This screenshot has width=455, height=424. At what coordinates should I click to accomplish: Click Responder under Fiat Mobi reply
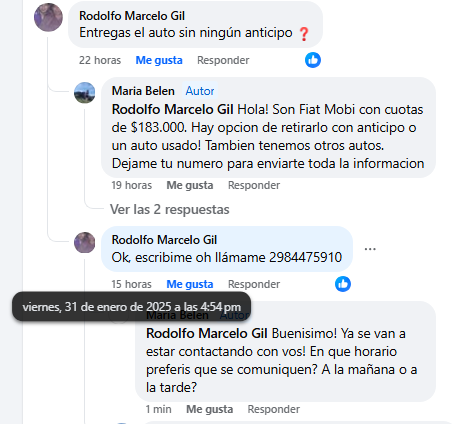254,185
